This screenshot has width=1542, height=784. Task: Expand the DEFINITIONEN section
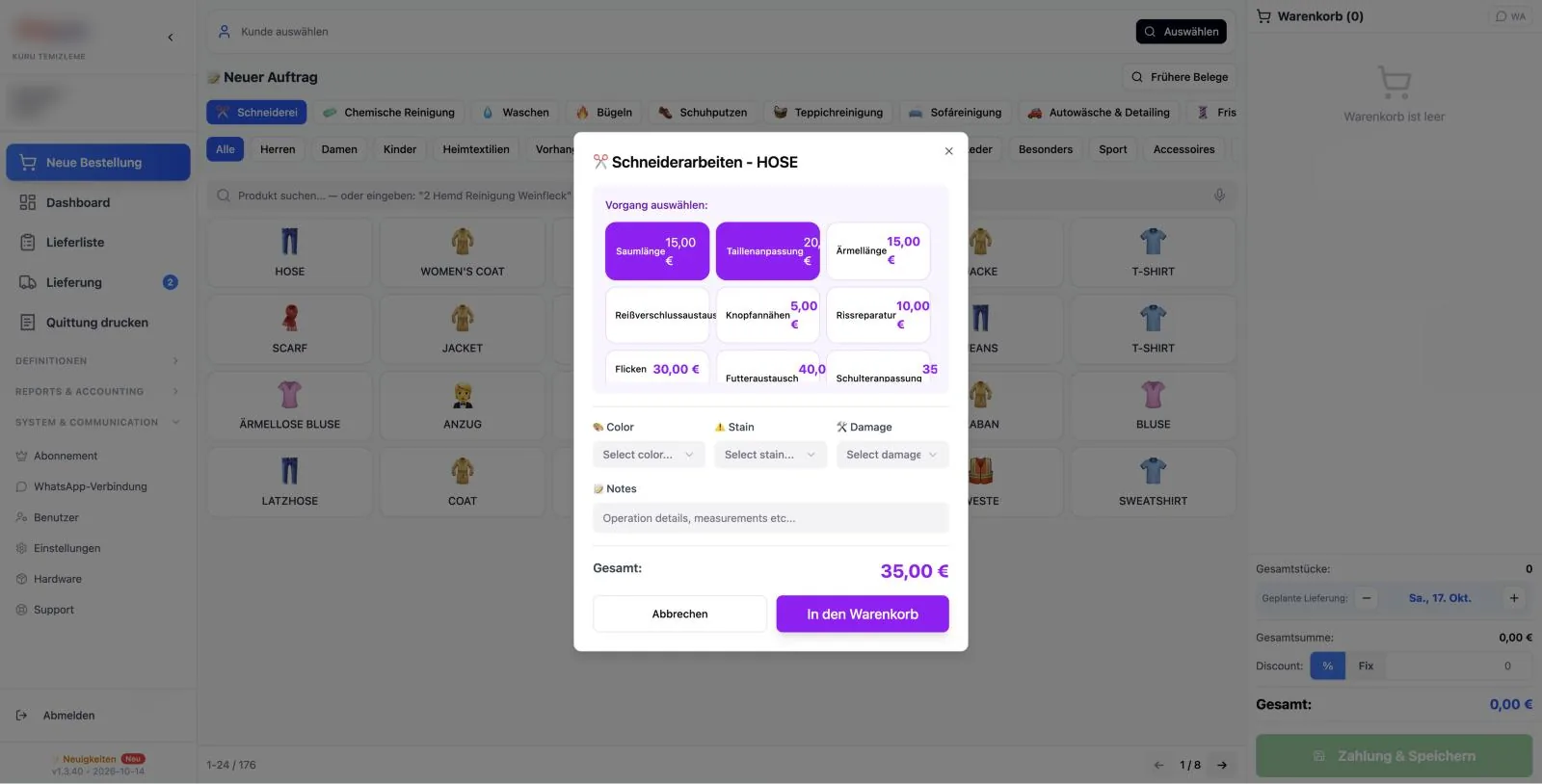tap(97, 361)
